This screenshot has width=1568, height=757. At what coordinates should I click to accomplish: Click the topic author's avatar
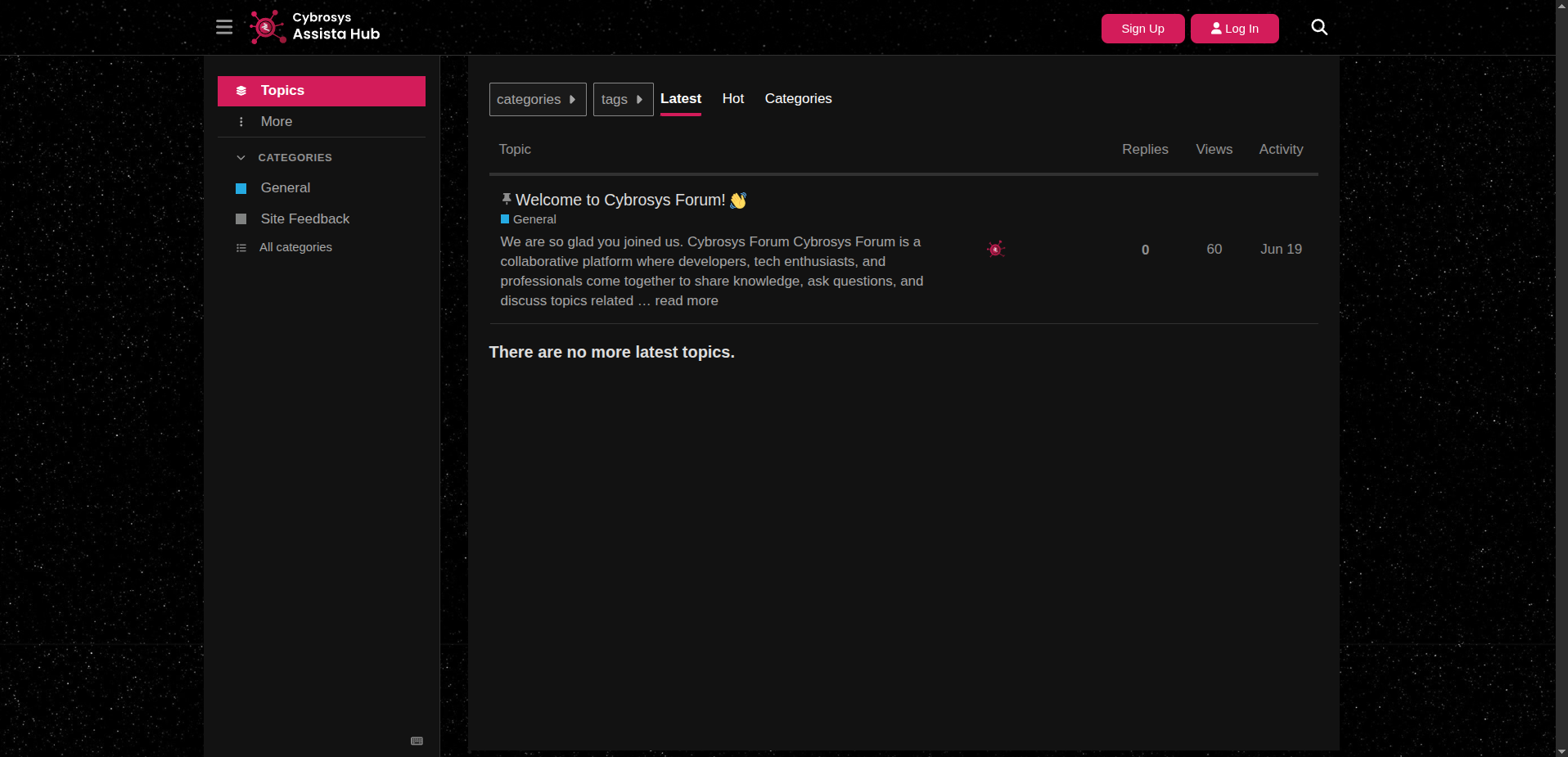coord(996,249)
